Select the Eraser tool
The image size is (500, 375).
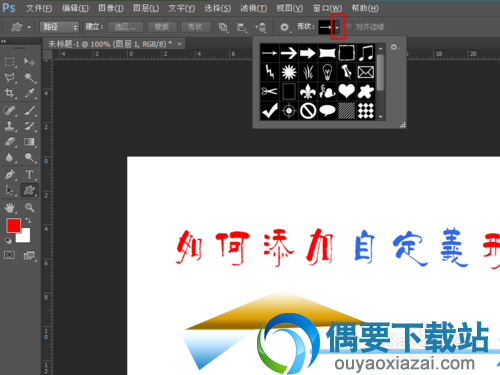tap(9, 142)
